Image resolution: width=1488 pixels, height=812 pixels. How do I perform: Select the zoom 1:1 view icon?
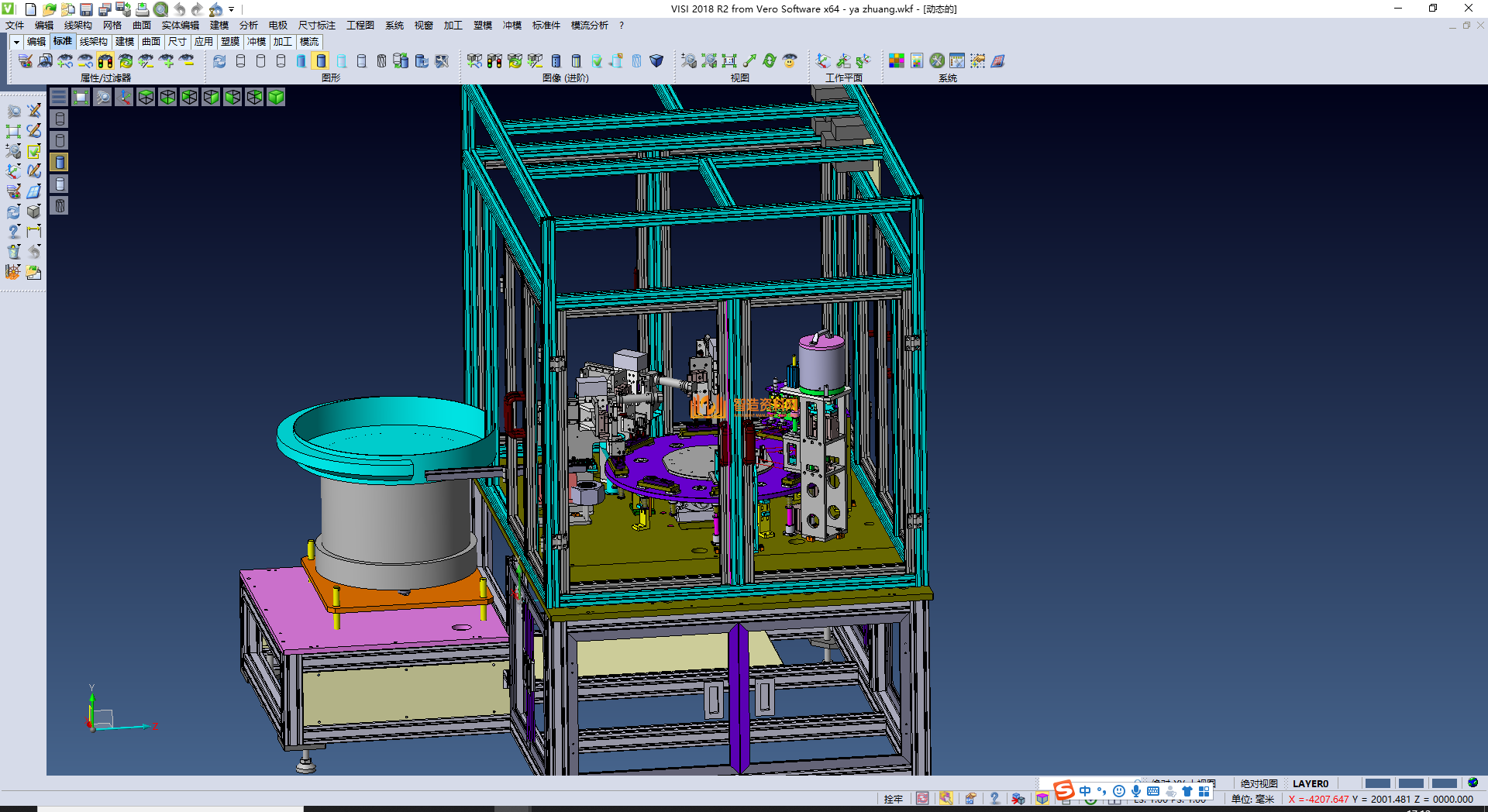point(729,61)
